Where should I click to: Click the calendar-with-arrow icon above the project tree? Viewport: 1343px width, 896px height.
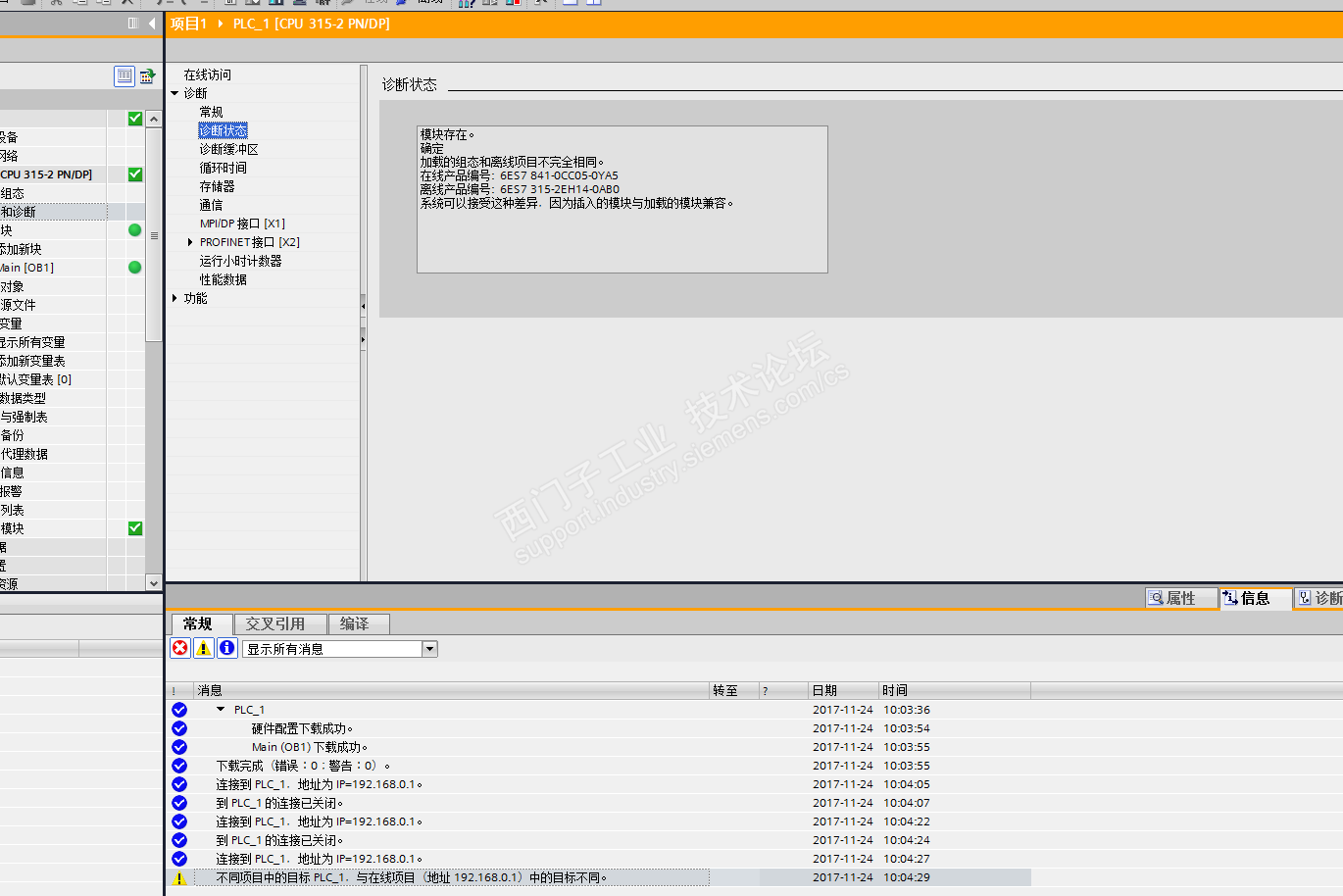pos(147,75)
